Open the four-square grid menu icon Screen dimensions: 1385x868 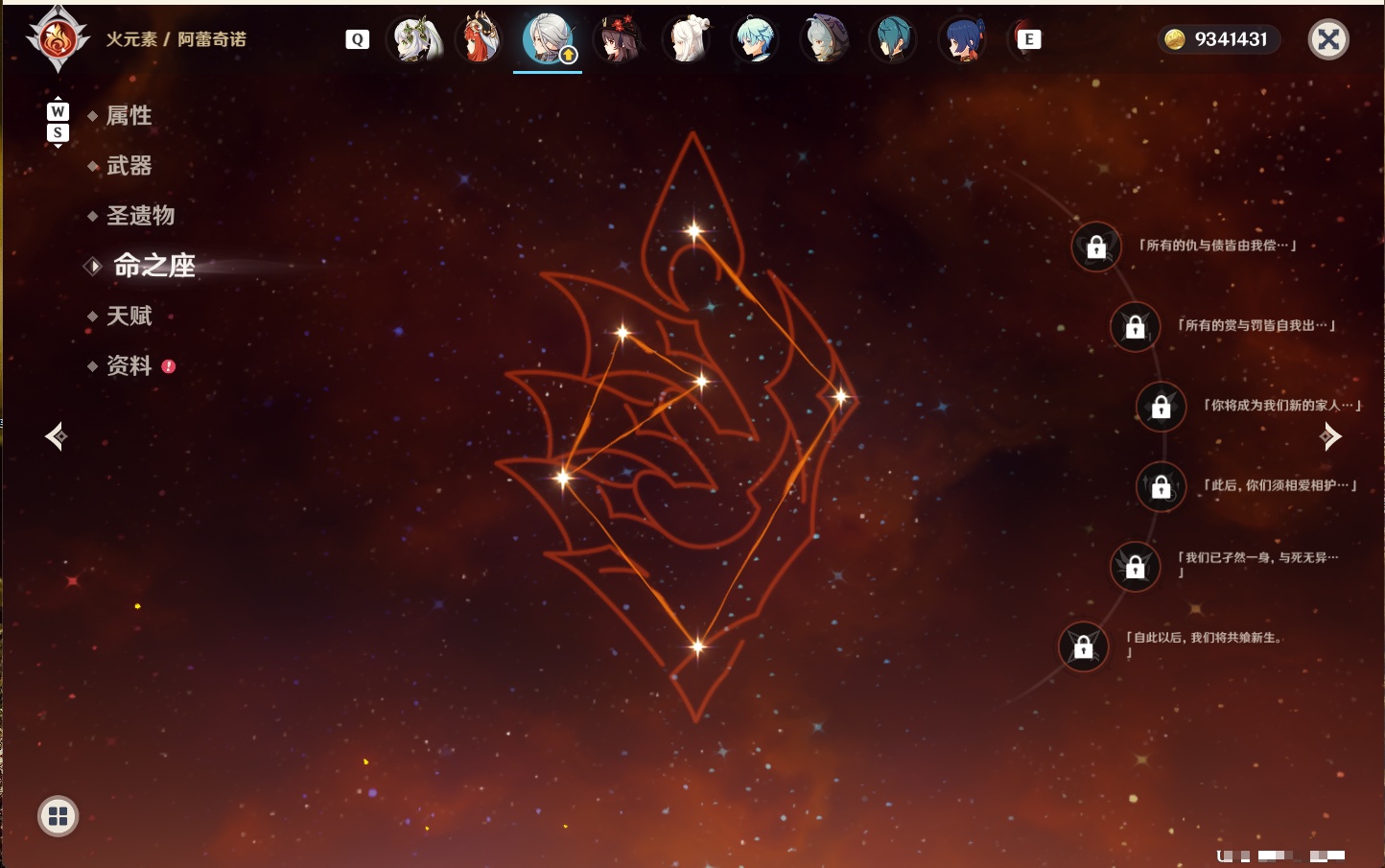tap(58, 816)
